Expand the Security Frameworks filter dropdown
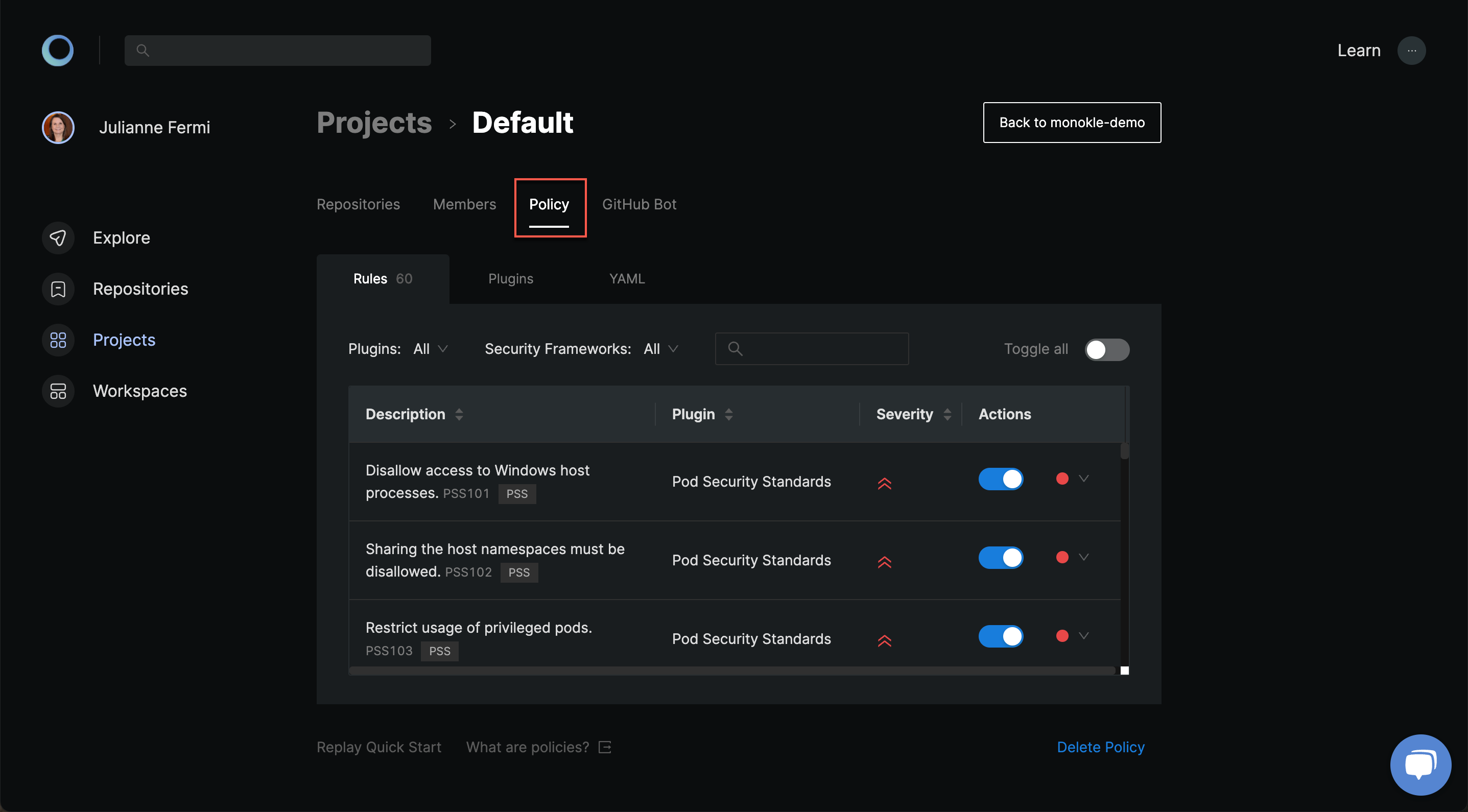The image size is (1468, 812). [x=661, y=348]
